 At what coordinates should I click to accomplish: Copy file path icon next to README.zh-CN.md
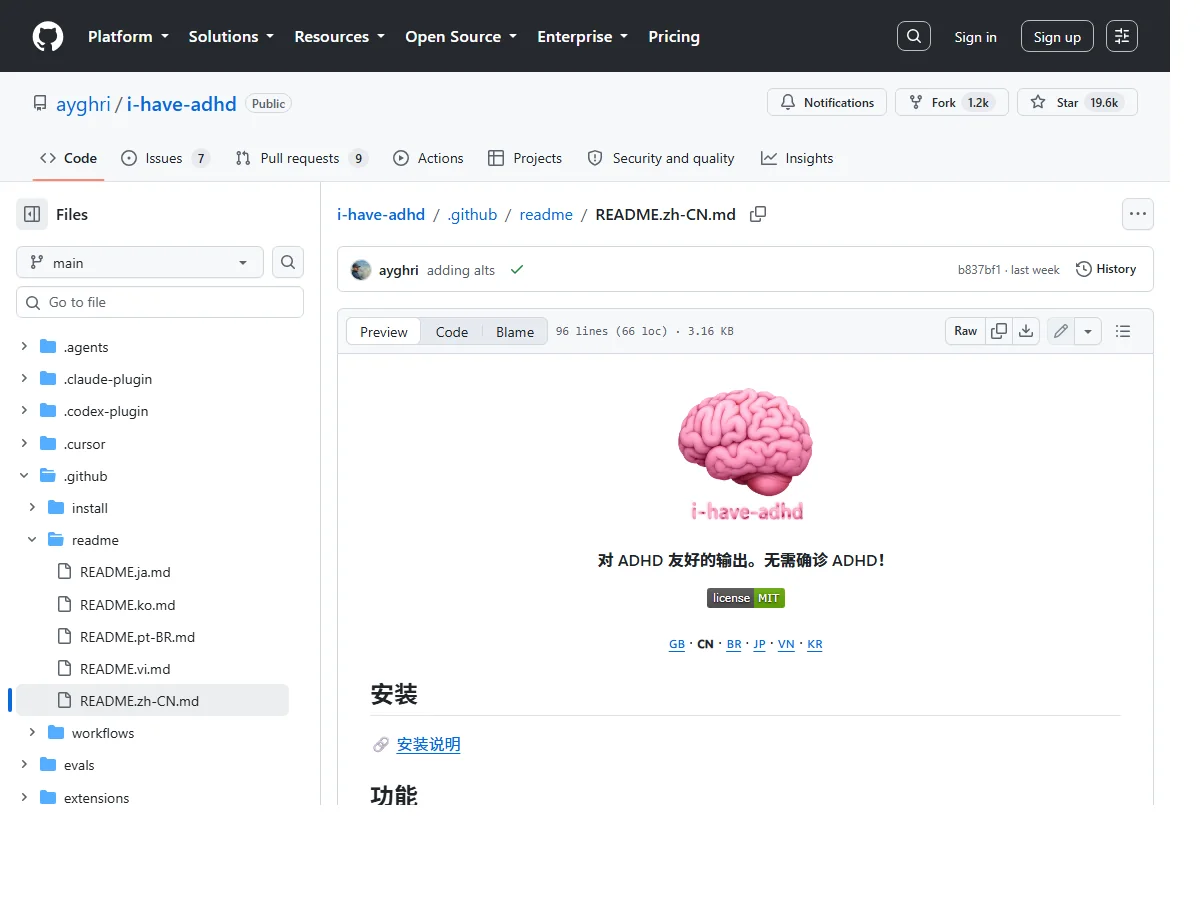coord(758,214)
